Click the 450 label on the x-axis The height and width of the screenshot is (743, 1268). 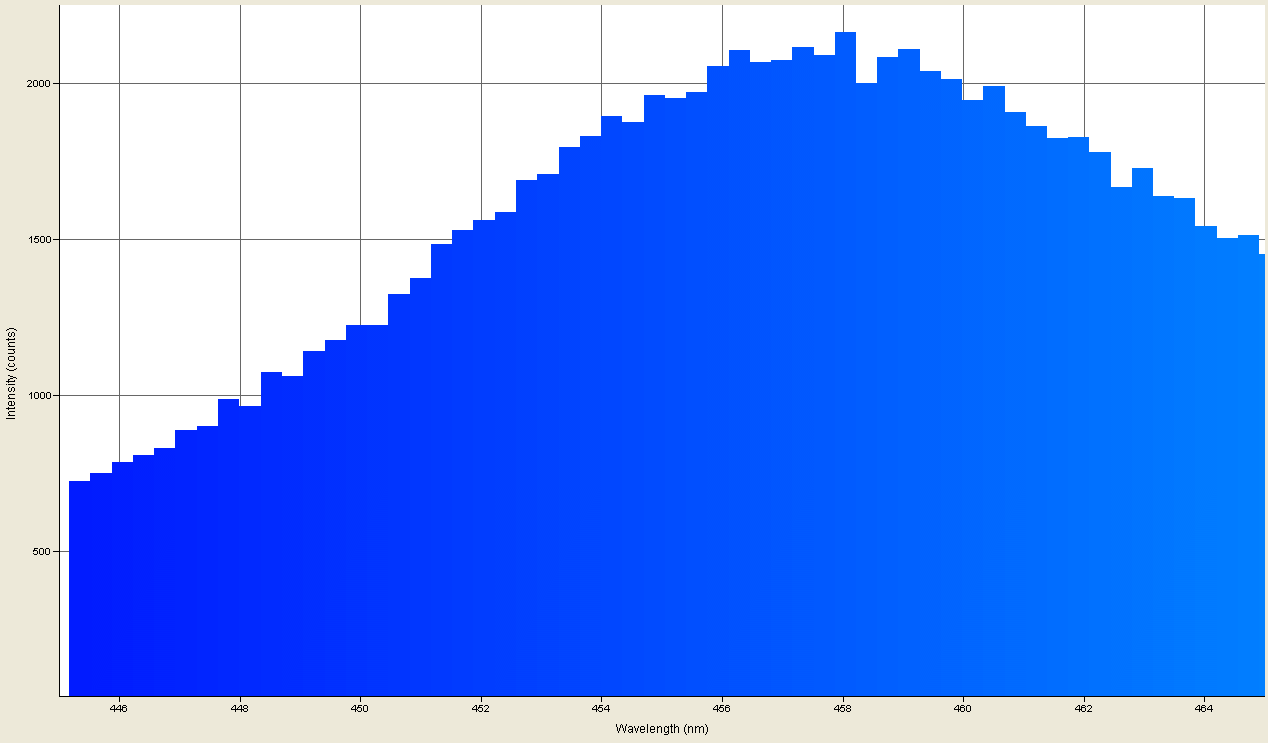tap(360, 709)
